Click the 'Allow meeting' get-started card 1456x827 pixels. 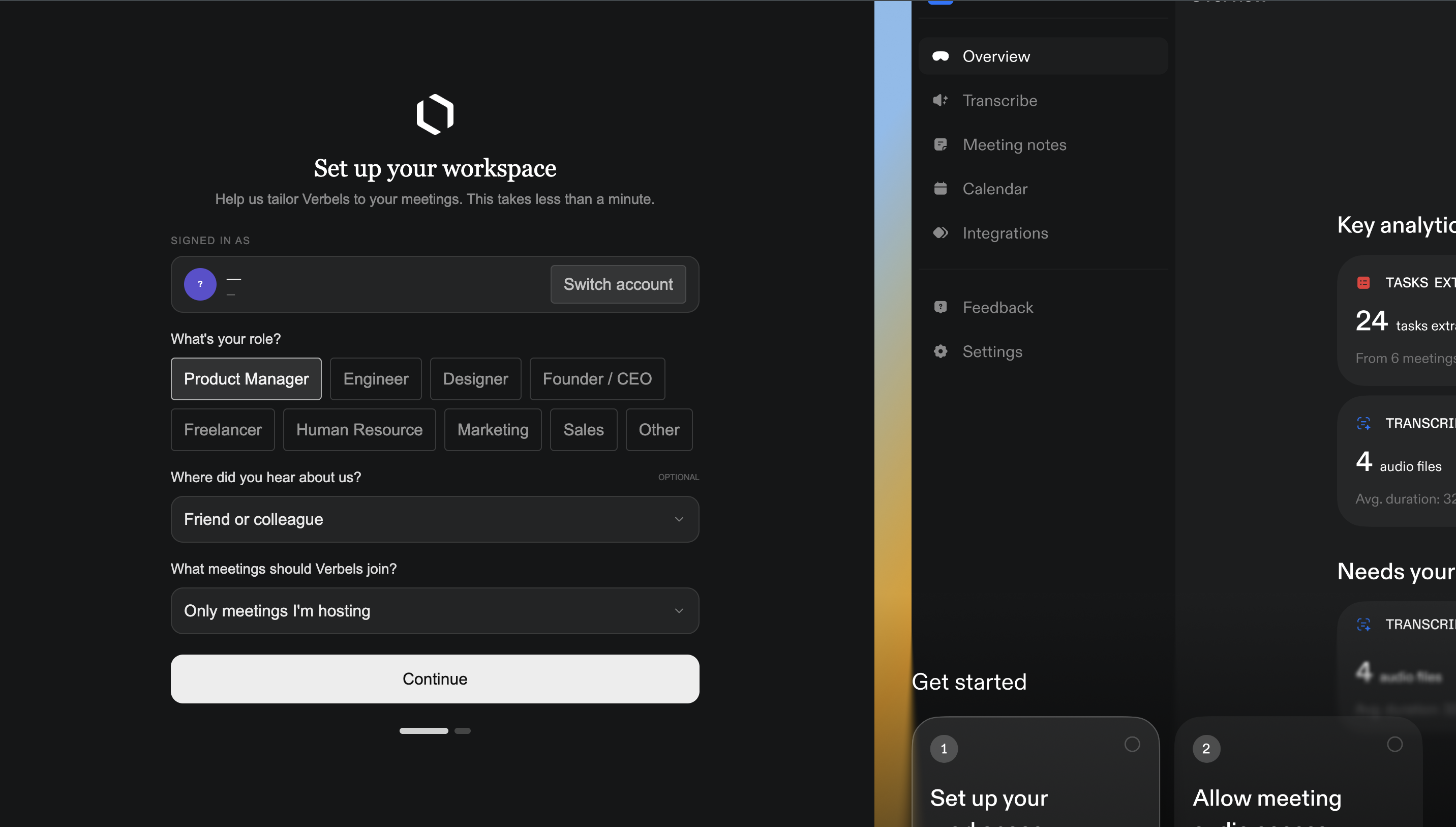point(1298,773)
